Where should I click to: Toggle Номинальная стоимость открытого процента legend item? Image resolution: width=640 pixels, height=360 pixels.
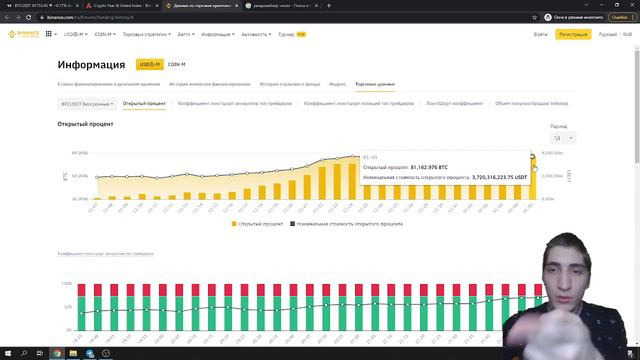(346, 224)
